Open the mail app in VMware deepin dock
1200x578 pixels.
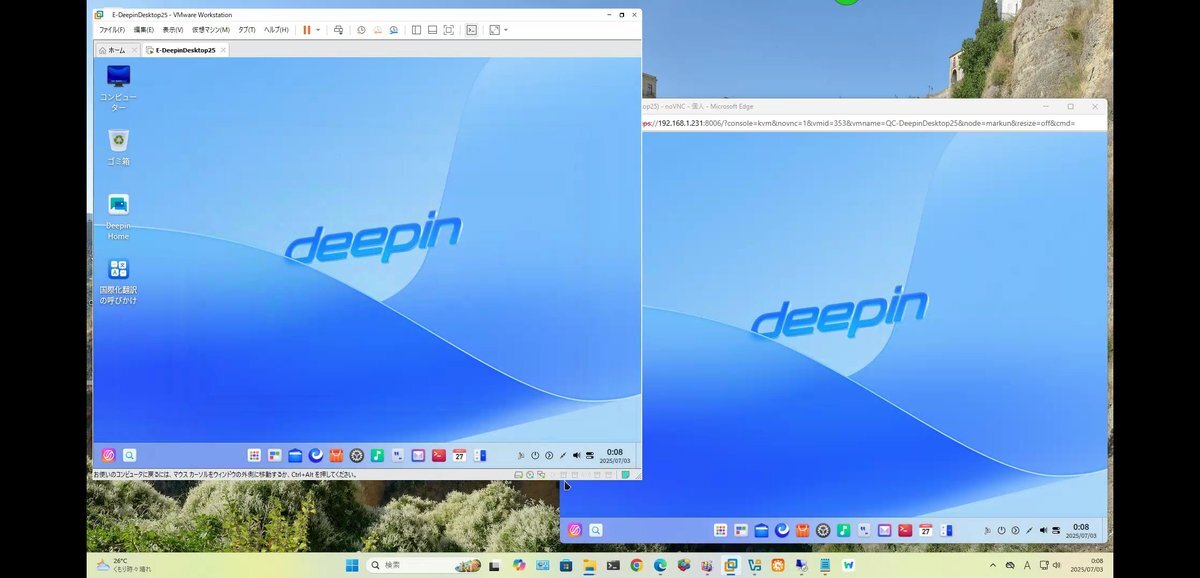point(418,455)
